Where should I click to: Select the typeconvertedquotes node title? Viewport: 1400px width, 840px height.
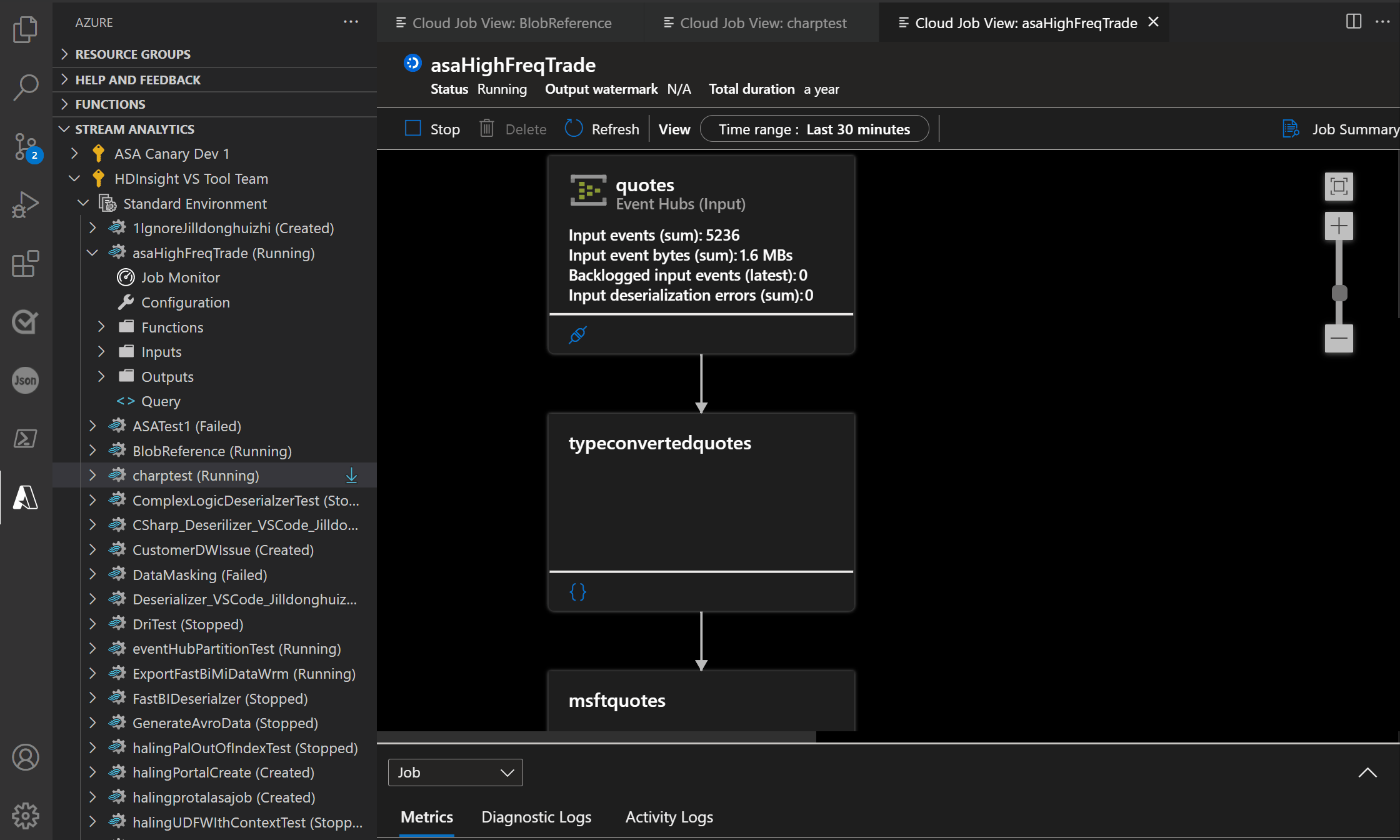point(659,442)
